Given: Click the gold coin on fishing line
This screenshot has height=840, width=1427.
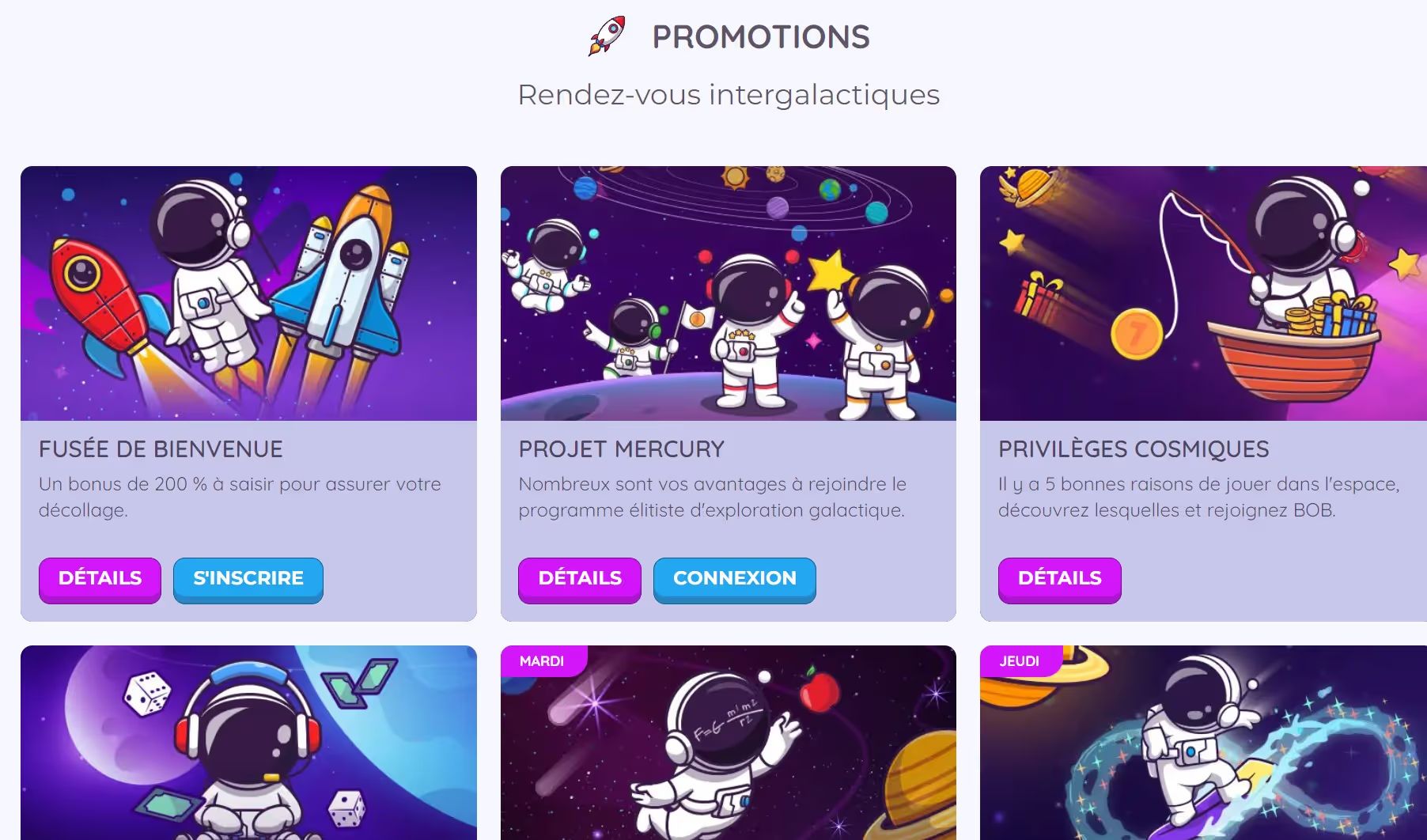Looking at the screenshot, I should [x=1137, y=334].
